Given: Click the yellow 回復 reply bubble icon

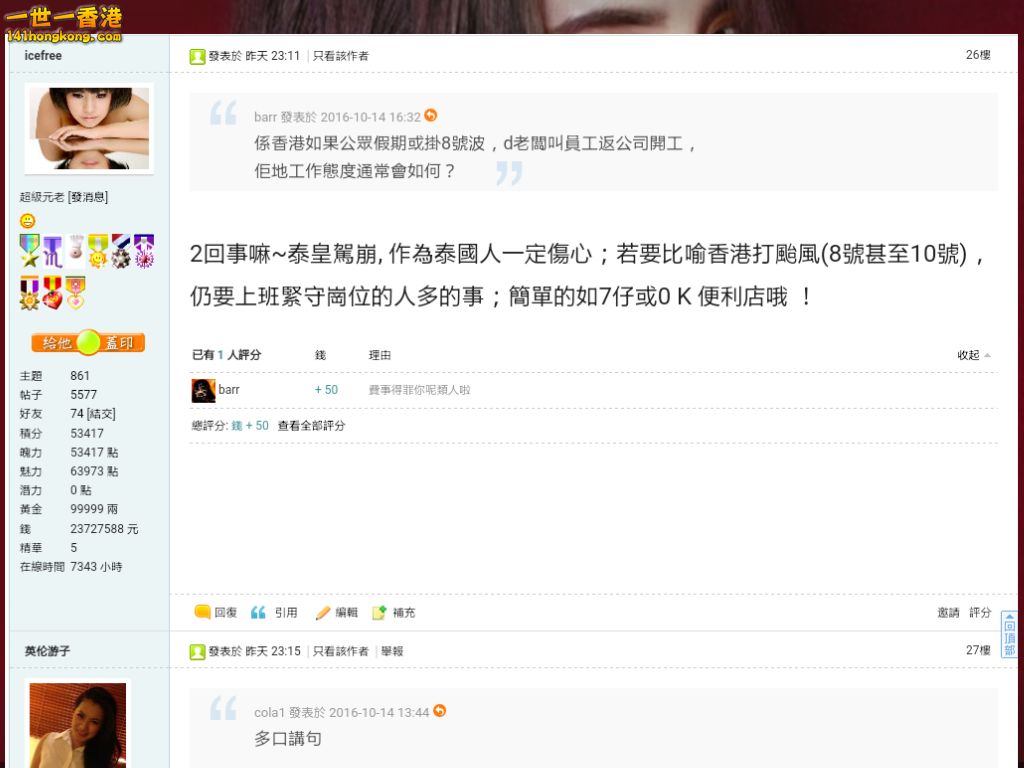Looking at the screenshot, I should tap(202, 612).
